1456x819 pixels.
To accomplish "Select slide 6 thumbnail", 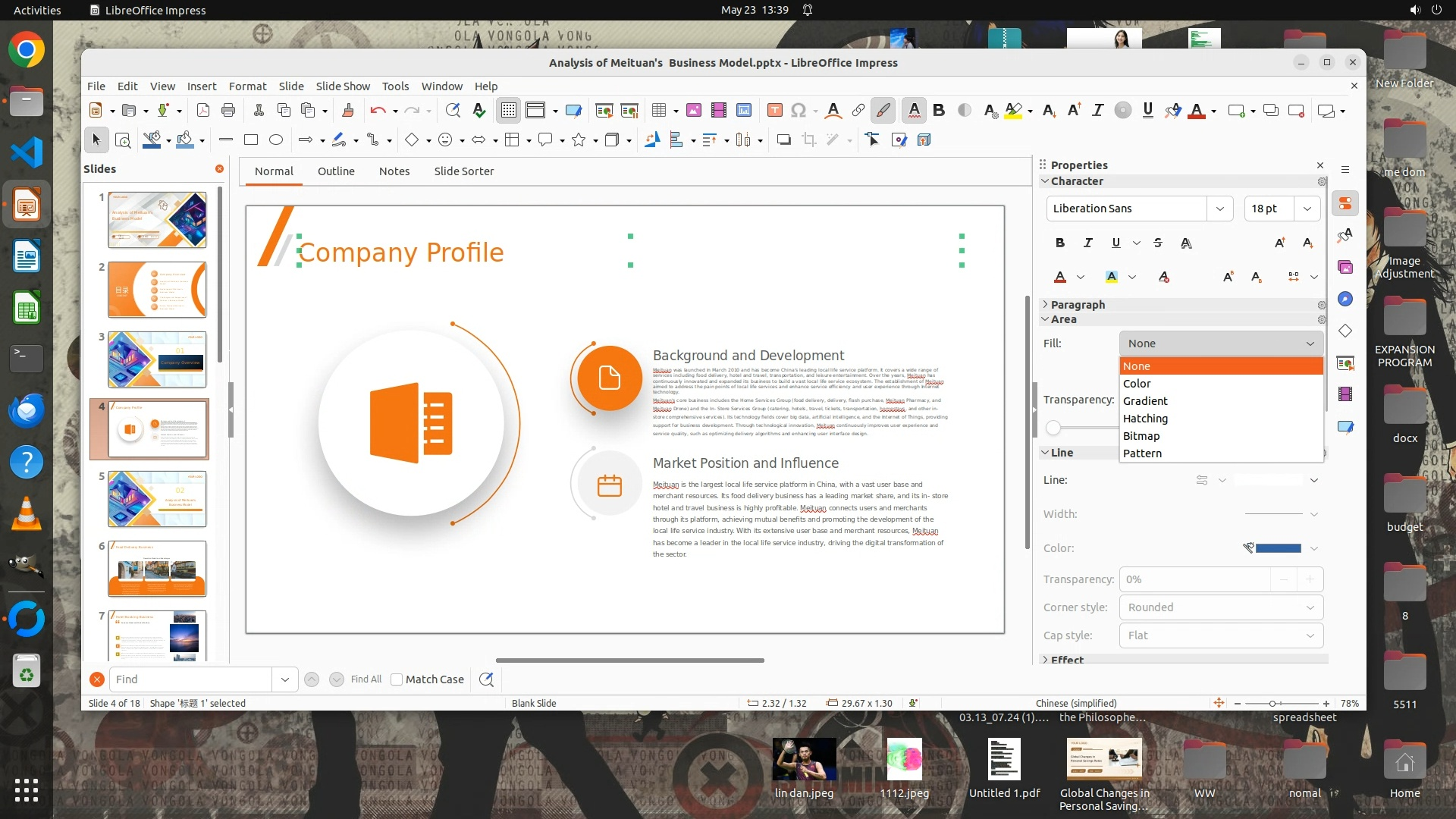I will [157, 569].
